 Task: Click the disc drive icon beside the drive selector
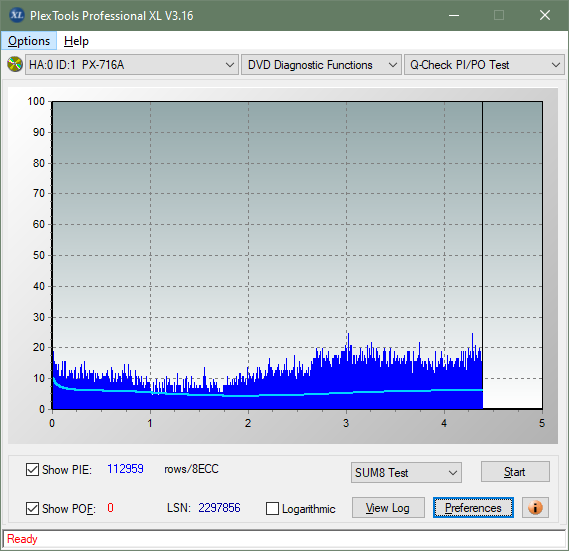click(15, 64)
